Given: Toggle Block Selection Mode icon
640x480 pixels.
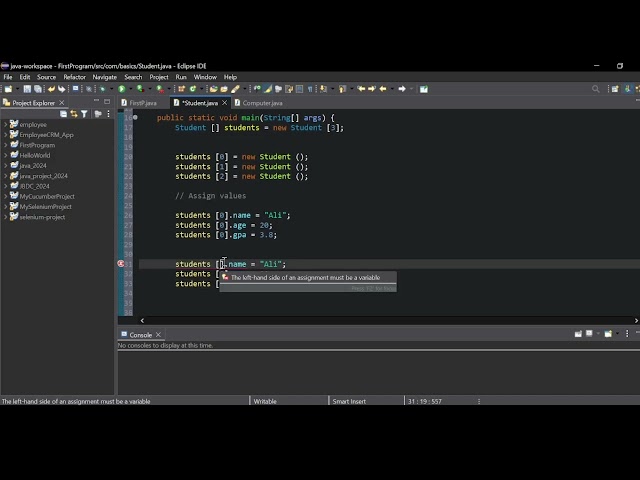Looking at the screenshot, I should (x=299, y=89).
